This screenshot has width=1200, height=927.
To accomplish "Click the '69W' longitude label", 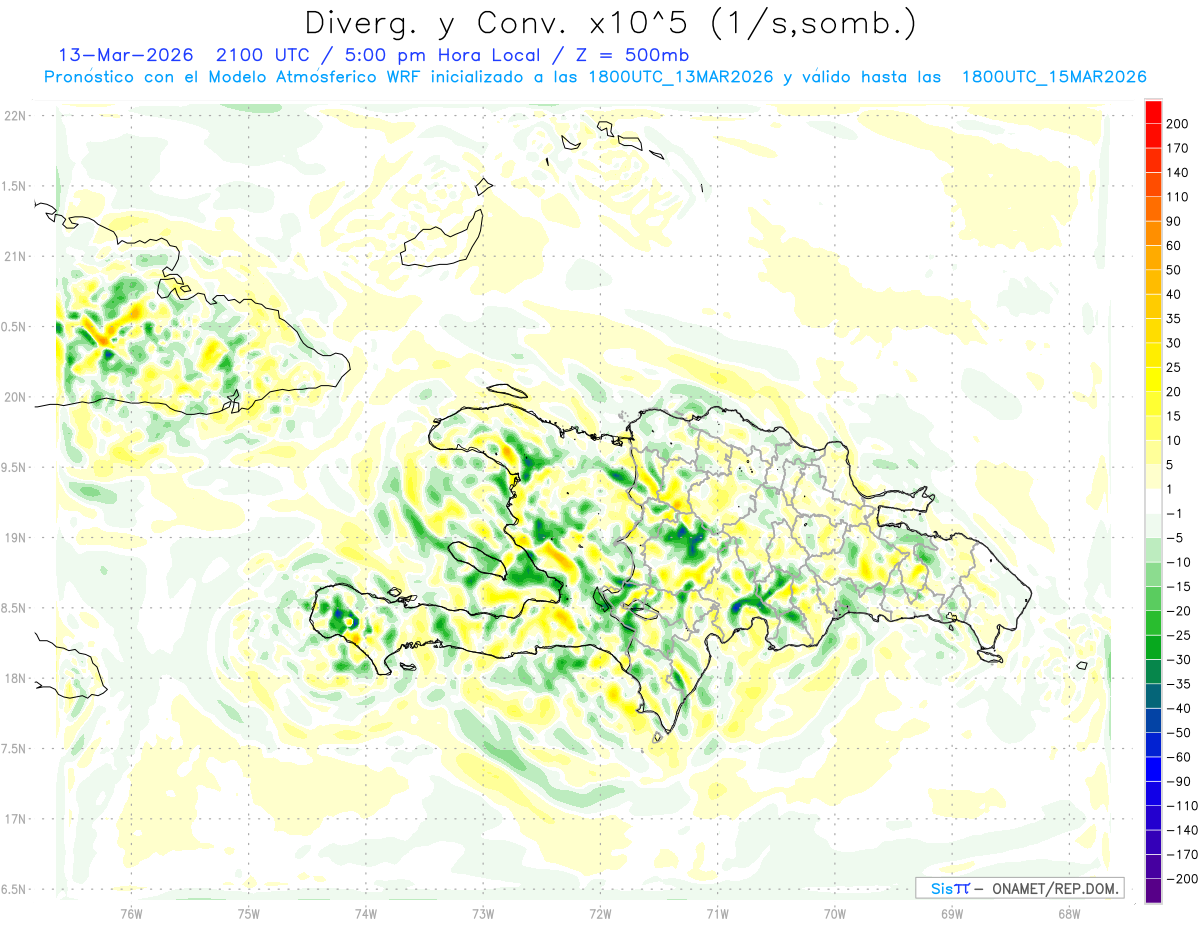I will (x=952, y=914).
